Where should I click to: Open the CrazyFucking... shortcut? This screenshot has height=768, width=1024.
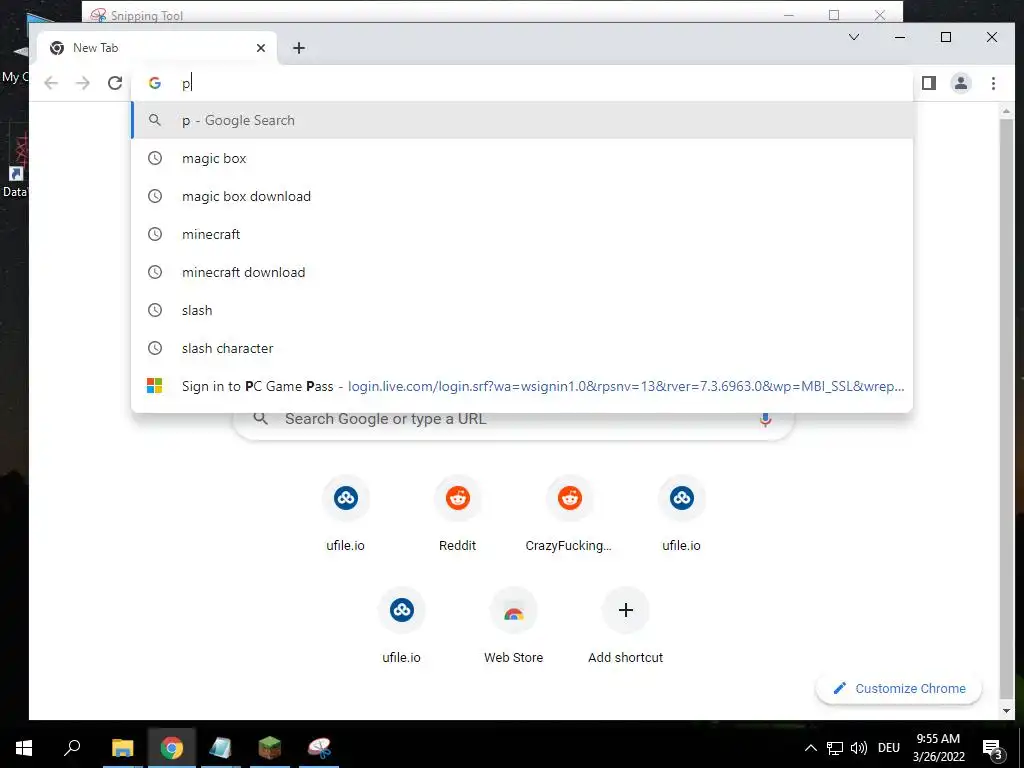click(569, 515)
